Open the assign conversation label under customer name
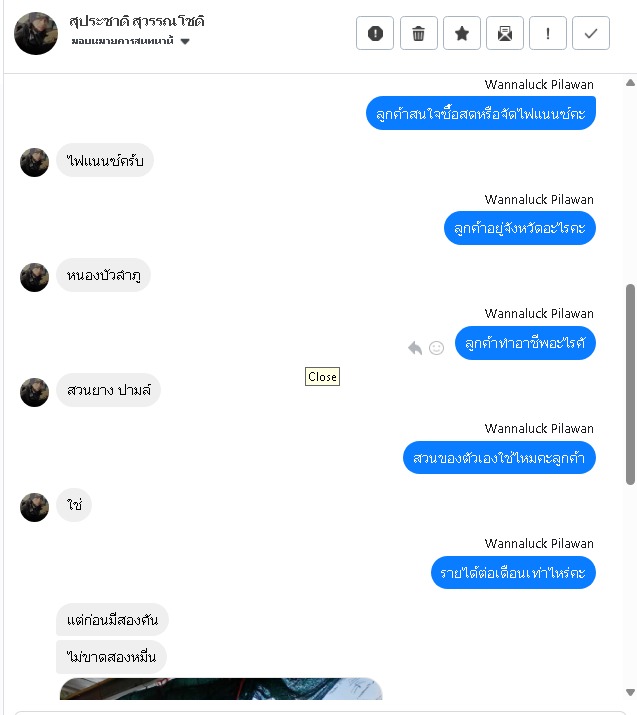Image resolution: width=637 pixels, height=715 pixels. [122, 41]
